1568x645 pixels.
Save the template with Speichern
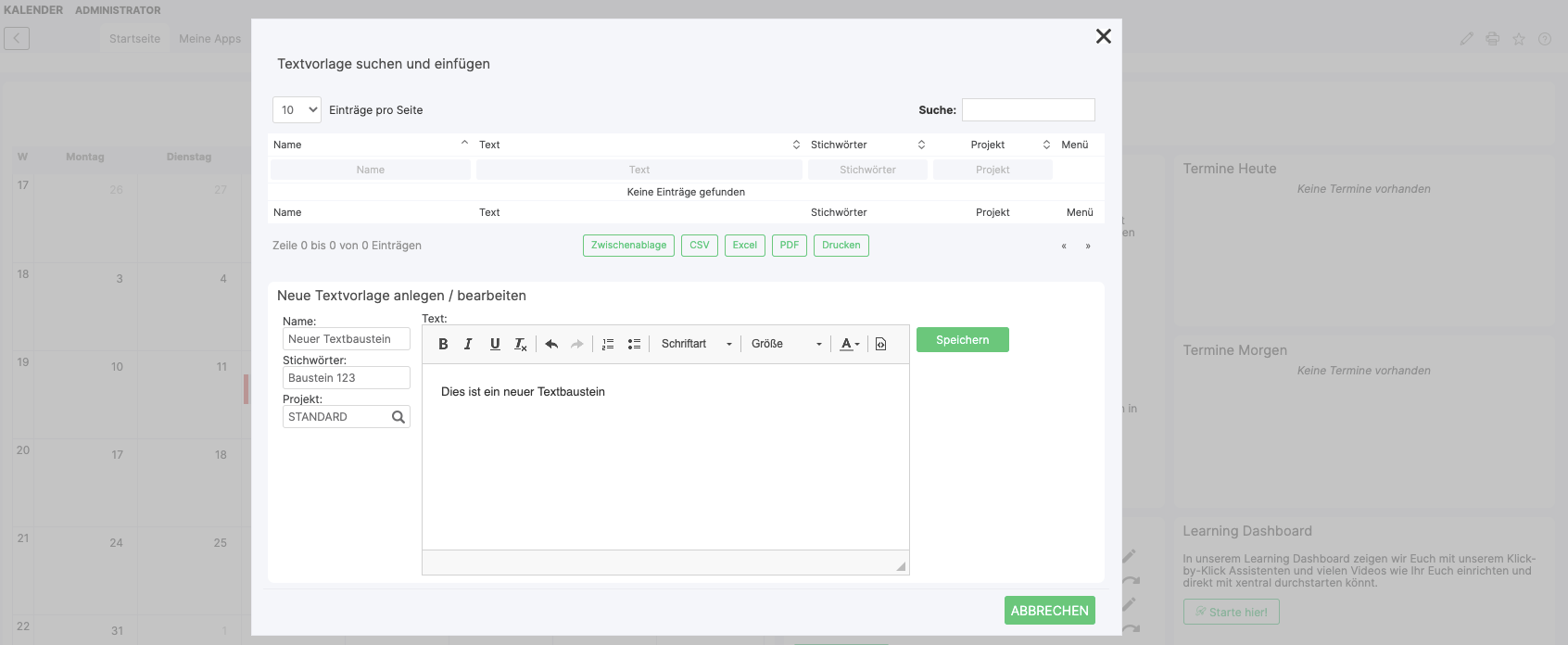[962, 340]
